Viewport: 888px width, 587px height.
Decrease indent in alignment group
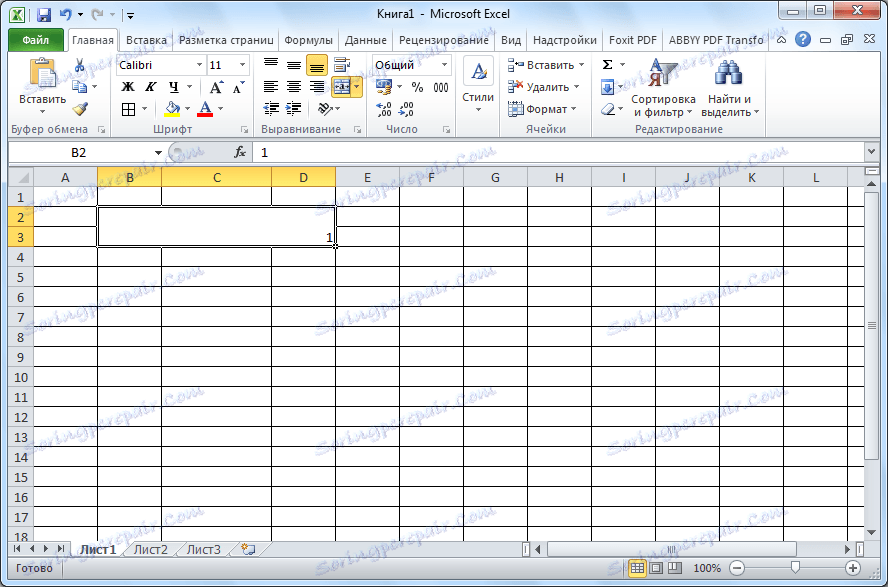(271, 108)
